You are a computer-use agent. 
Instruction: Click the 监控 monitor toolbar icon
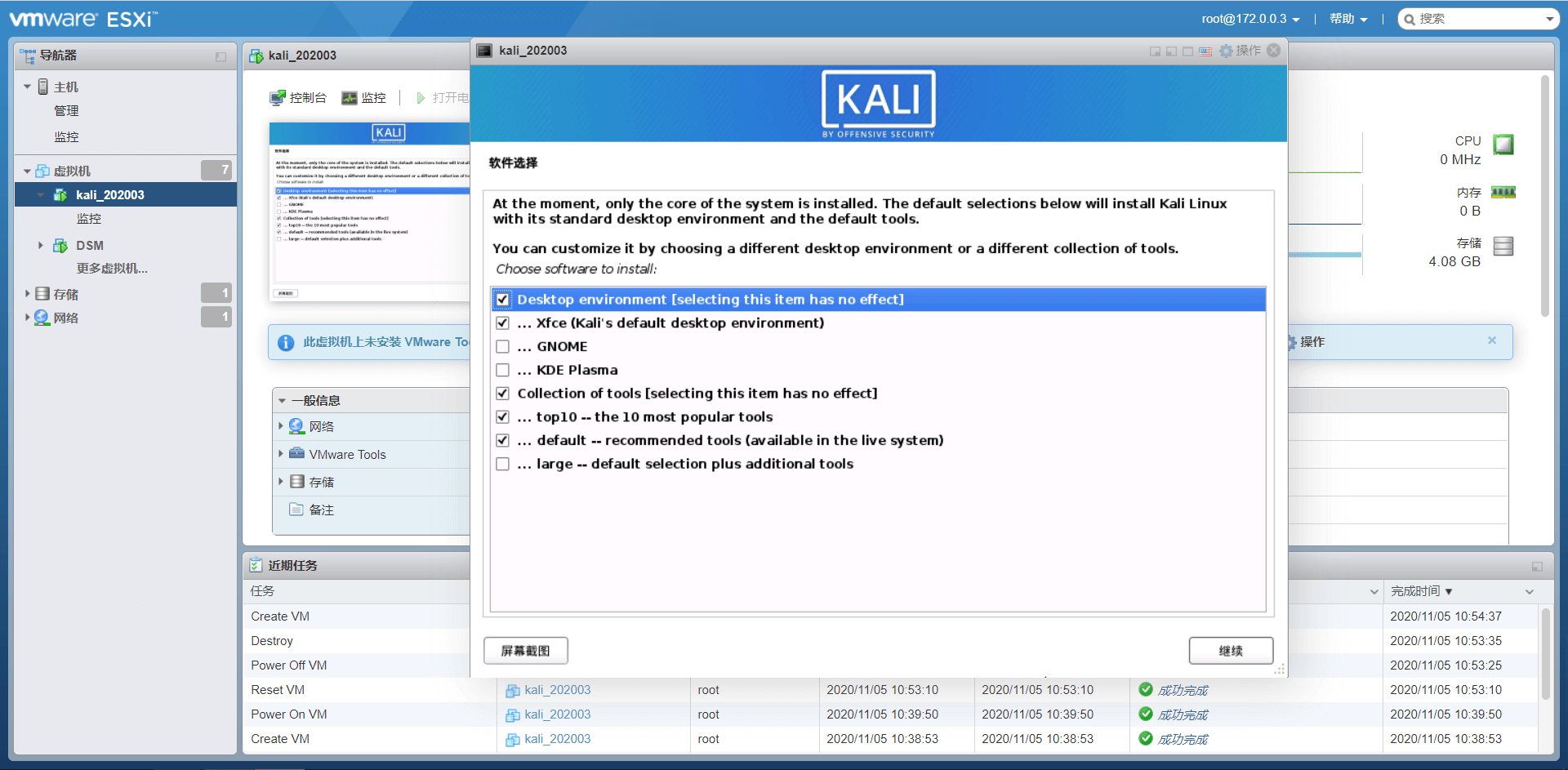coord(350,98)
